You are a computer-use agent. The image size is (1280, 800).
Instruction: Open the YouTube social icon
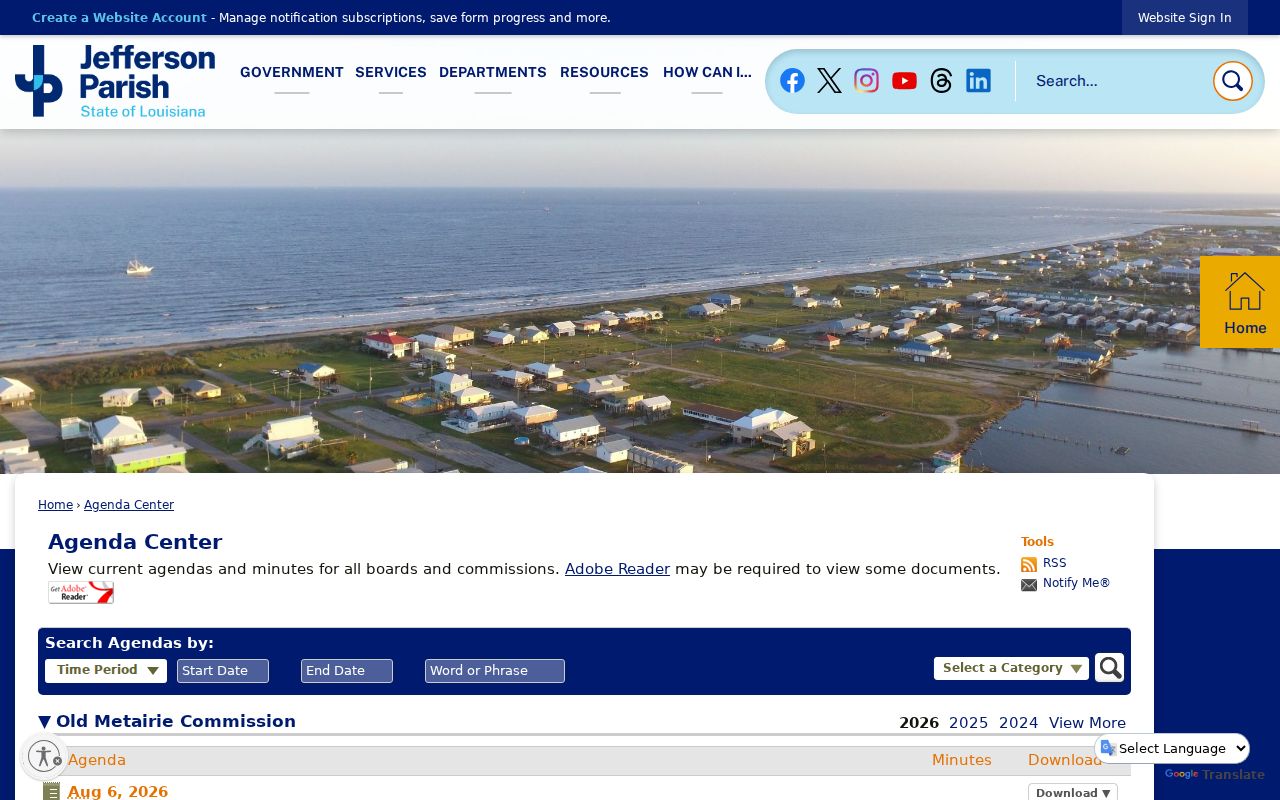904,81
